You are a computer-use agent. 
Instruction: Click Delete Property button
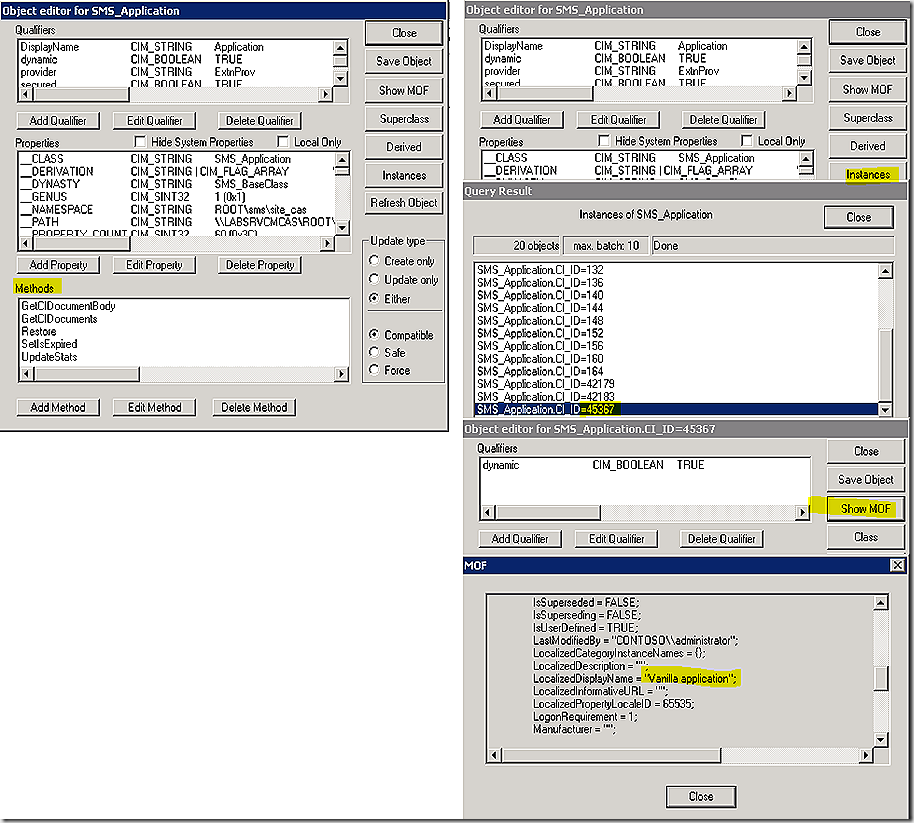tap(259, 265)
